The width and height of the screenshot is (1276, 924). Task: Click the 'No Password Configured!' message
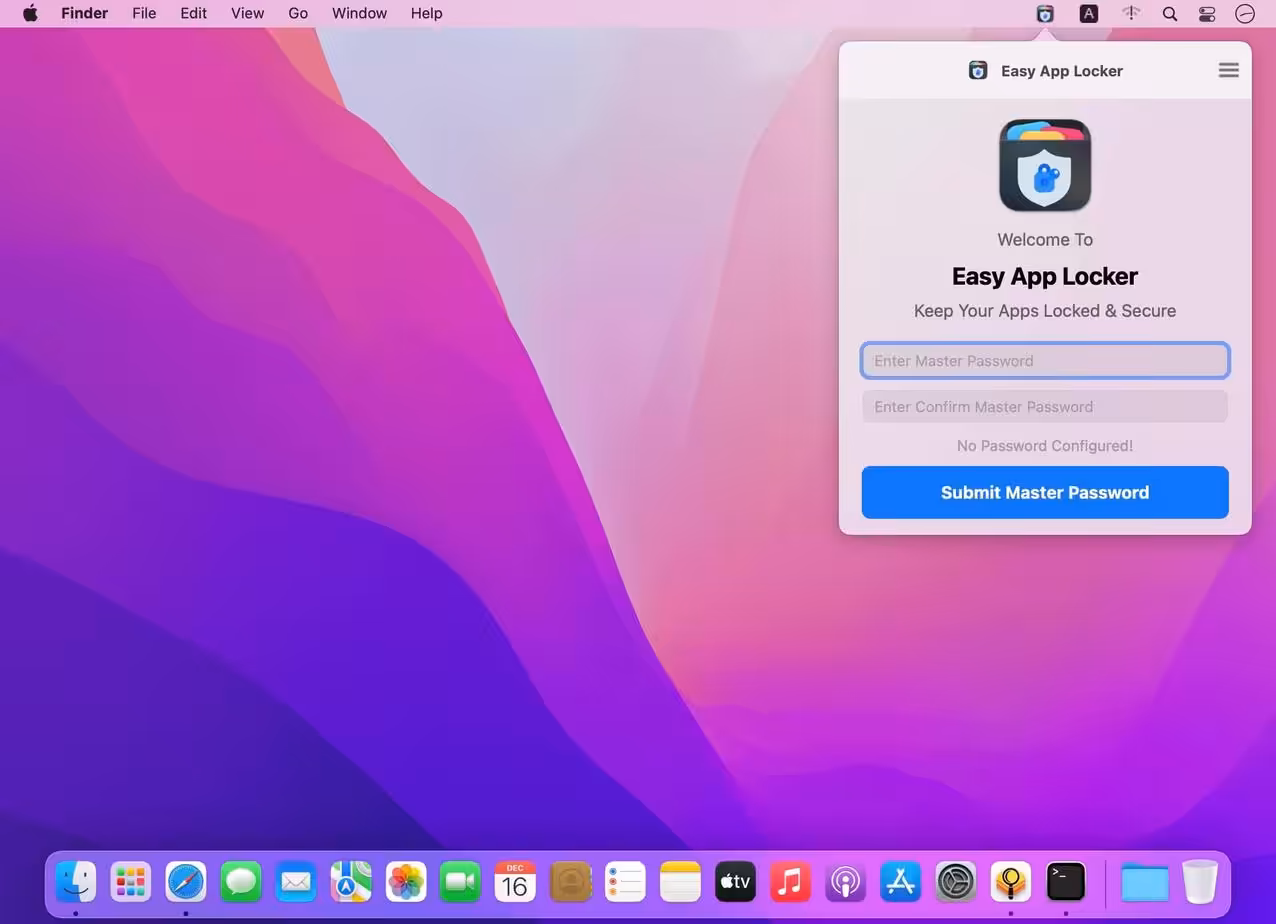click(x=1045, y=446)
